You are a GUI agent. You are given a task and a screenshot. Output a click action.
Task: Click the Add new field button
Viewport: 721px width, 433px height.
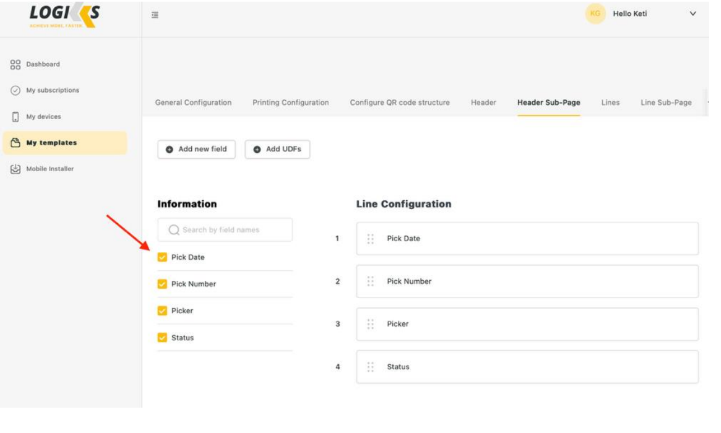[195, 149]
